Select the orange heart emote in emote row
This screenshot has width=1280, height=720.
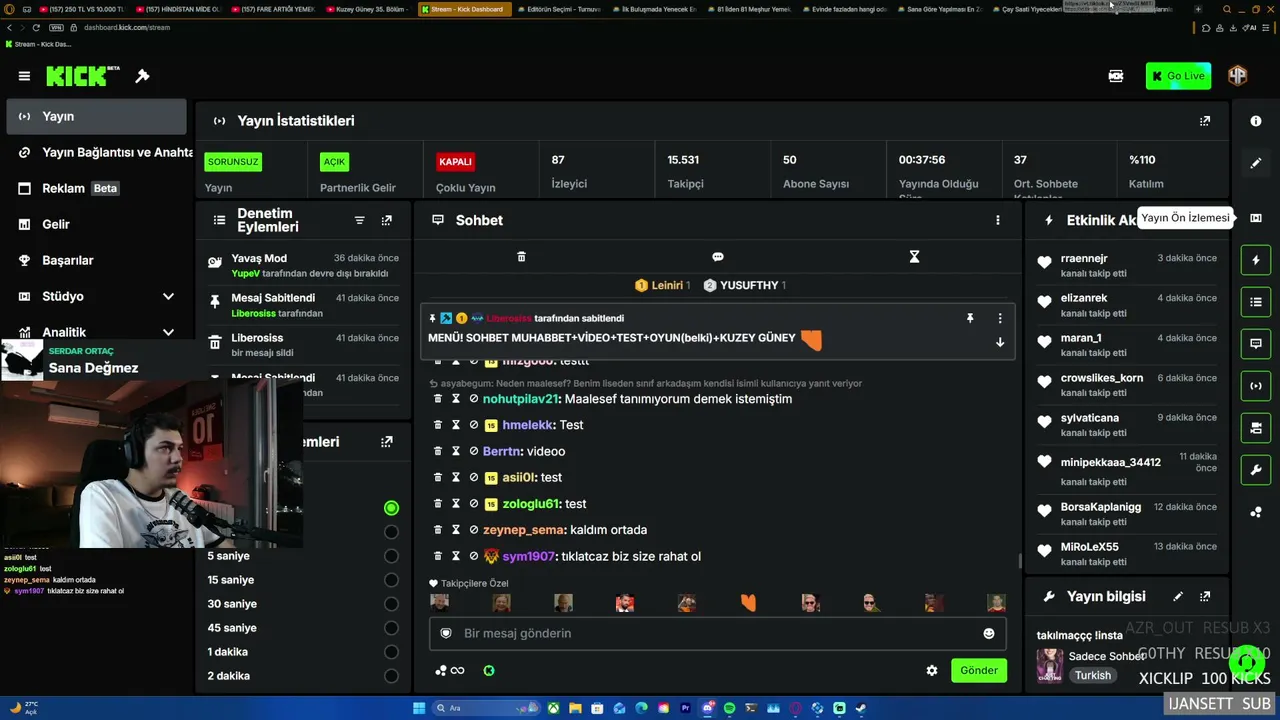pos(748,602)
